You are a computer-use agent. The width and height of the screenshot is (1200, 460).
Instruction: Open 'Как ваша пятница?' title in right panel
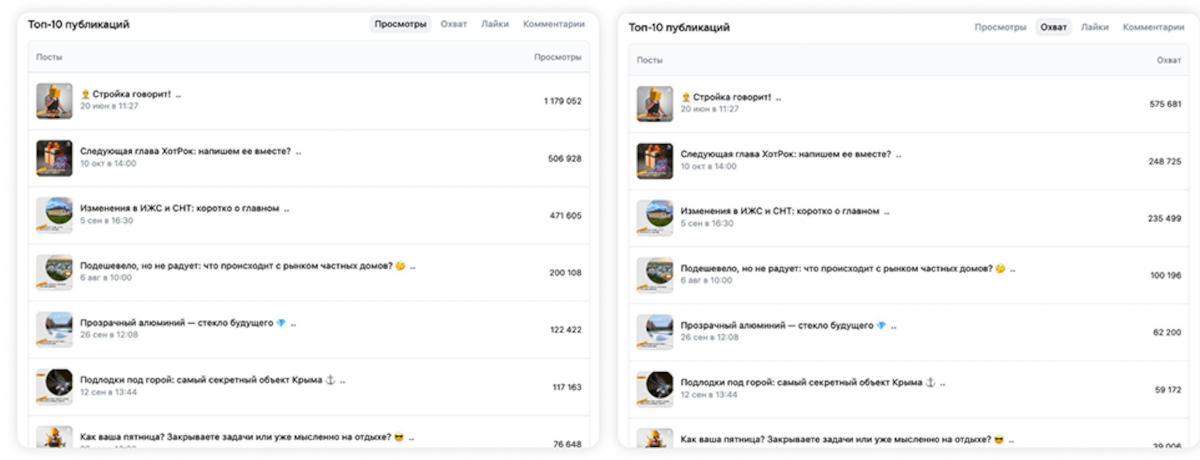click(x=842, y=439)
